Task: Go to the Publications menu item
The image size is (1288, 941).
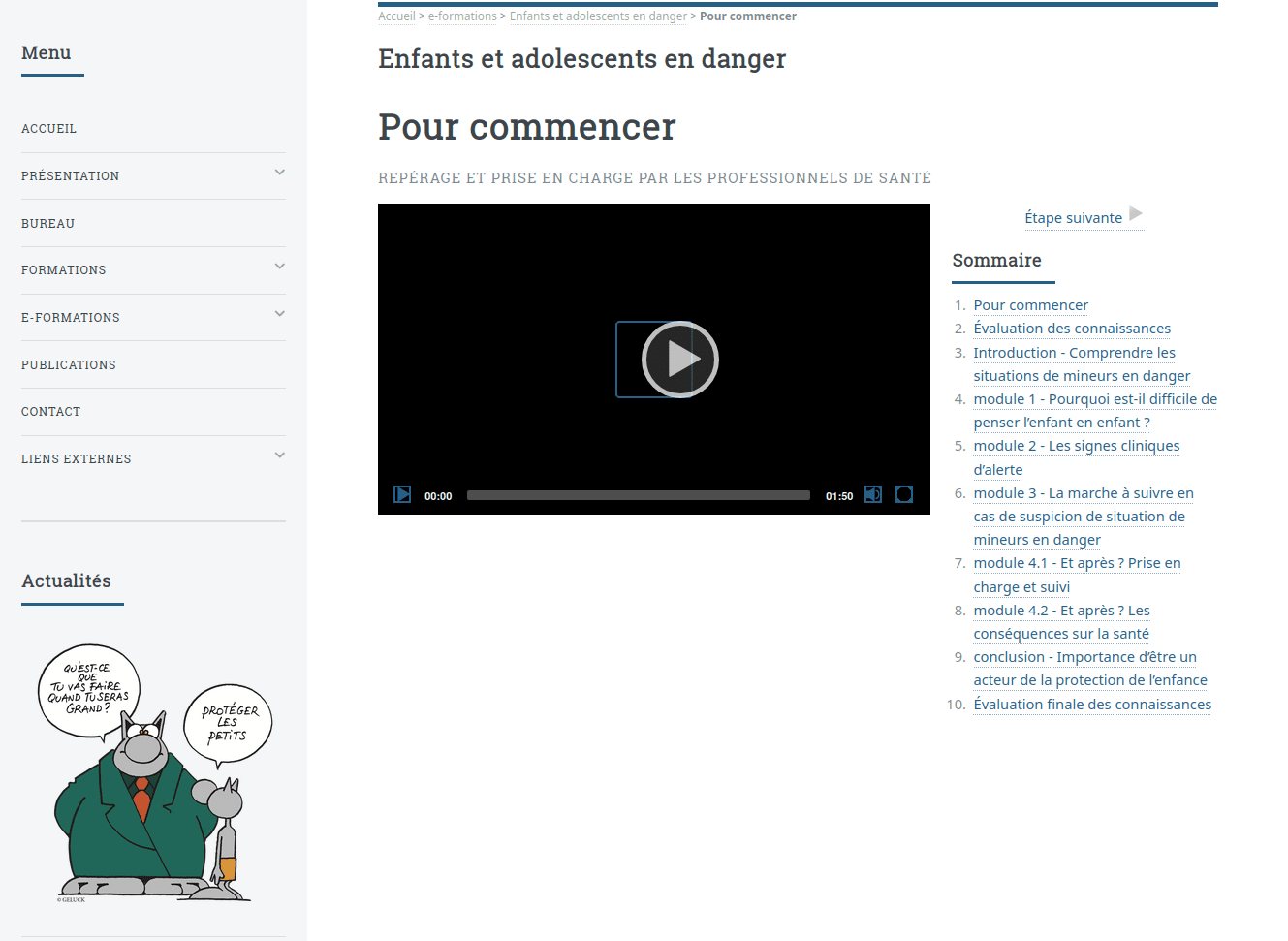Action: (69, 365)
